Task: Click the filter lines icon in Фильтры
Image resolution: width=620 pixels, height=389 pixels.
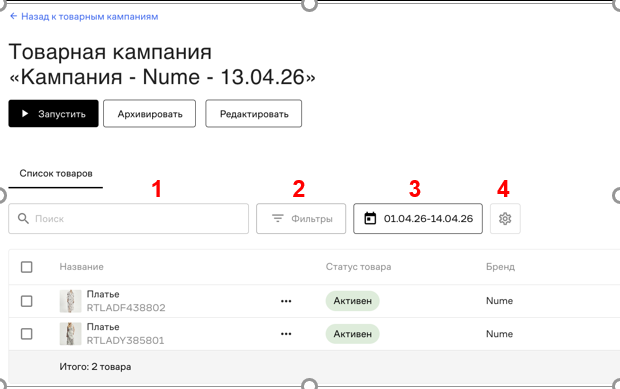Action: click(x=278, y=218)
